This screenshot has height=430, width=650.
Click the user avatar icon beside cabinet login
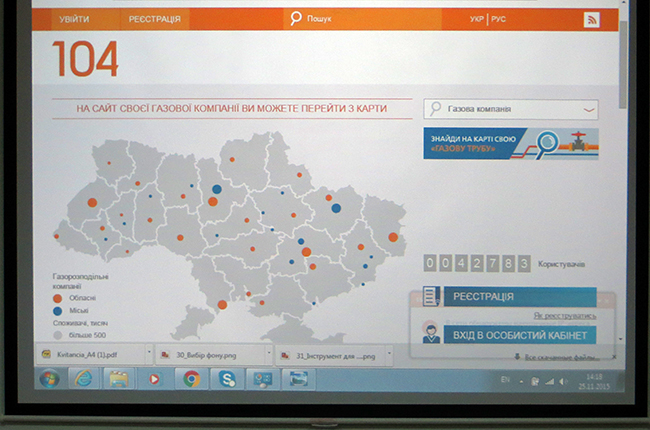pos(430,334)
